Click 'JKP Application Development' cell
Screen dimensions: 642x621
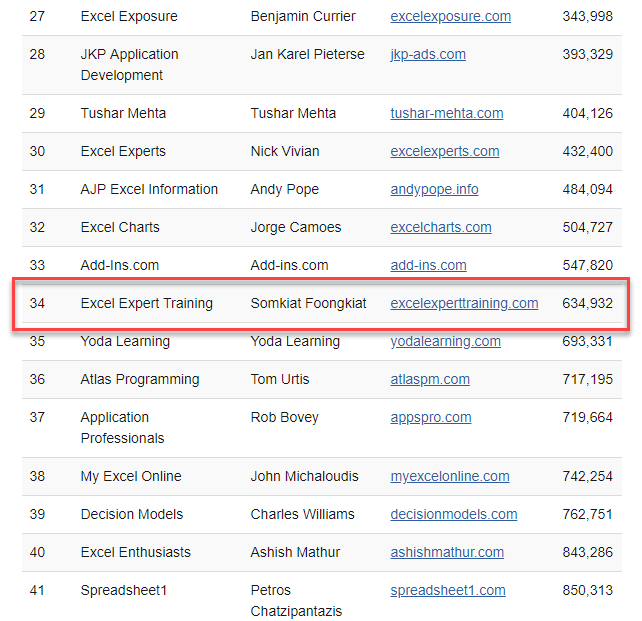129,65
